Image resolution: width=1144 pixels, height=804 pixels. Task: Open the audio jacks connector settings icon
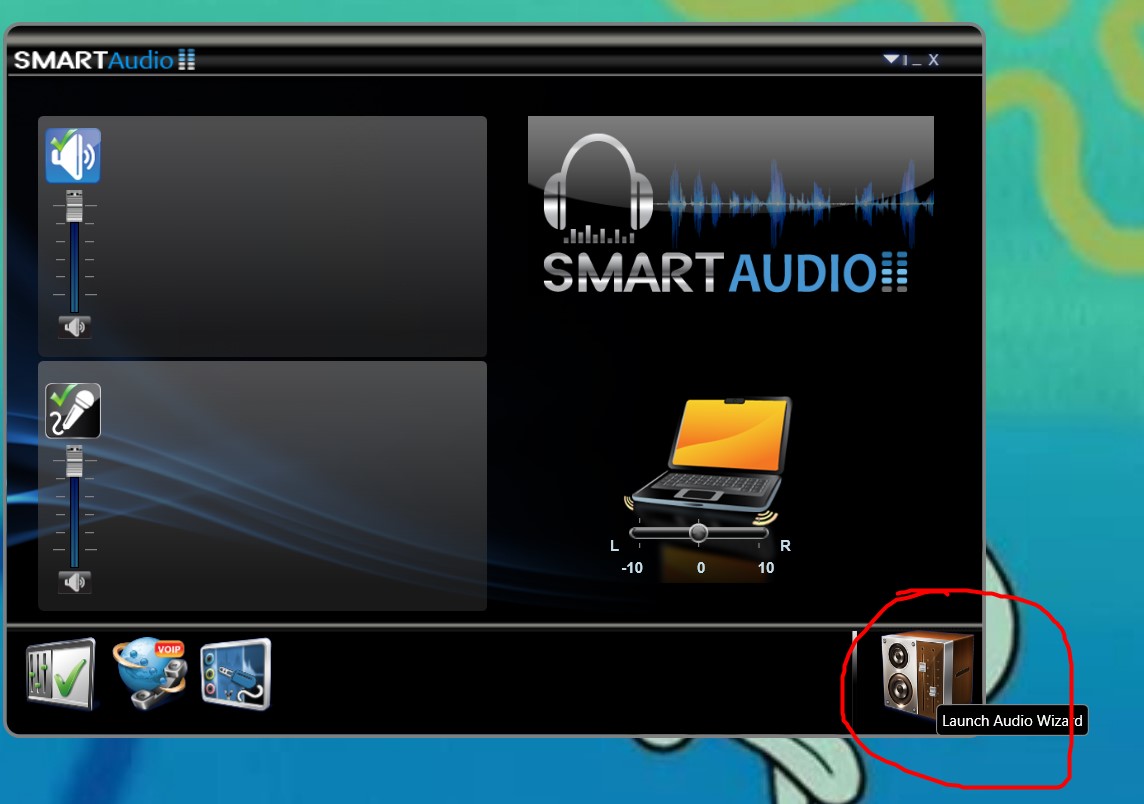pos(236,674)
